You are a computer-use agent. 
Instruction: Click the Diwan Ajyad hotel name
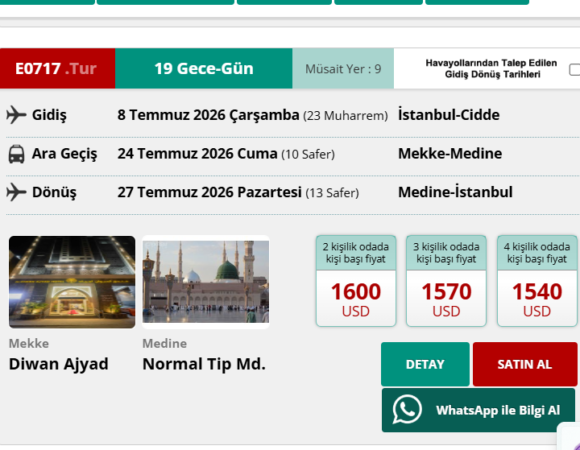(x=58, y=364)
